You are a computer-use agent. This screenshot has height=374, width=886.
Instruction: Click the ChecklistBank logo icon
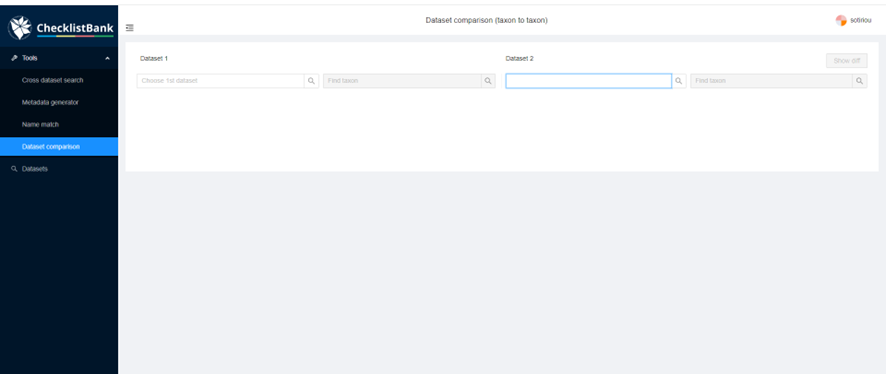coord(20,28)
